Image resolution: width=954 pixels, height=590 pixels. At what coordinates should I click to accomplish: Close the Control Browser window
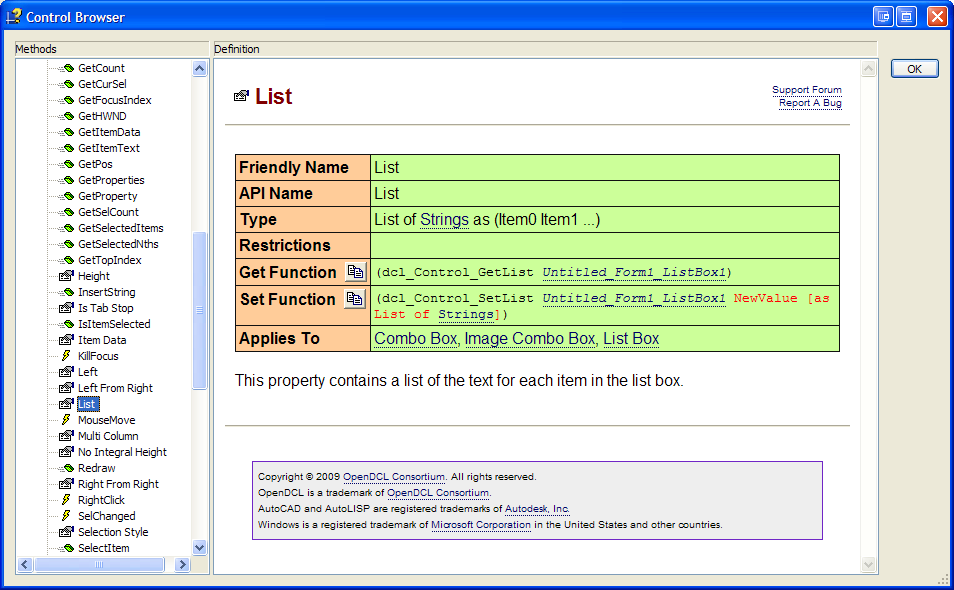[937, 16]
